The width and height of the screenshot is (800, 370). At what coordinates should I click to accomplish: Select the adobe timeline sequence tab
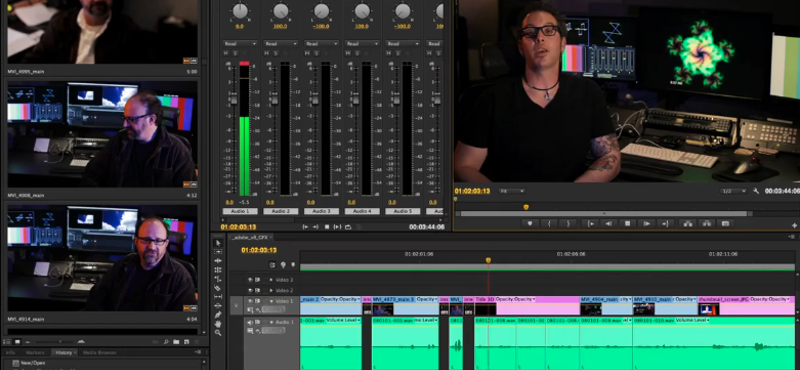[251, 237]
